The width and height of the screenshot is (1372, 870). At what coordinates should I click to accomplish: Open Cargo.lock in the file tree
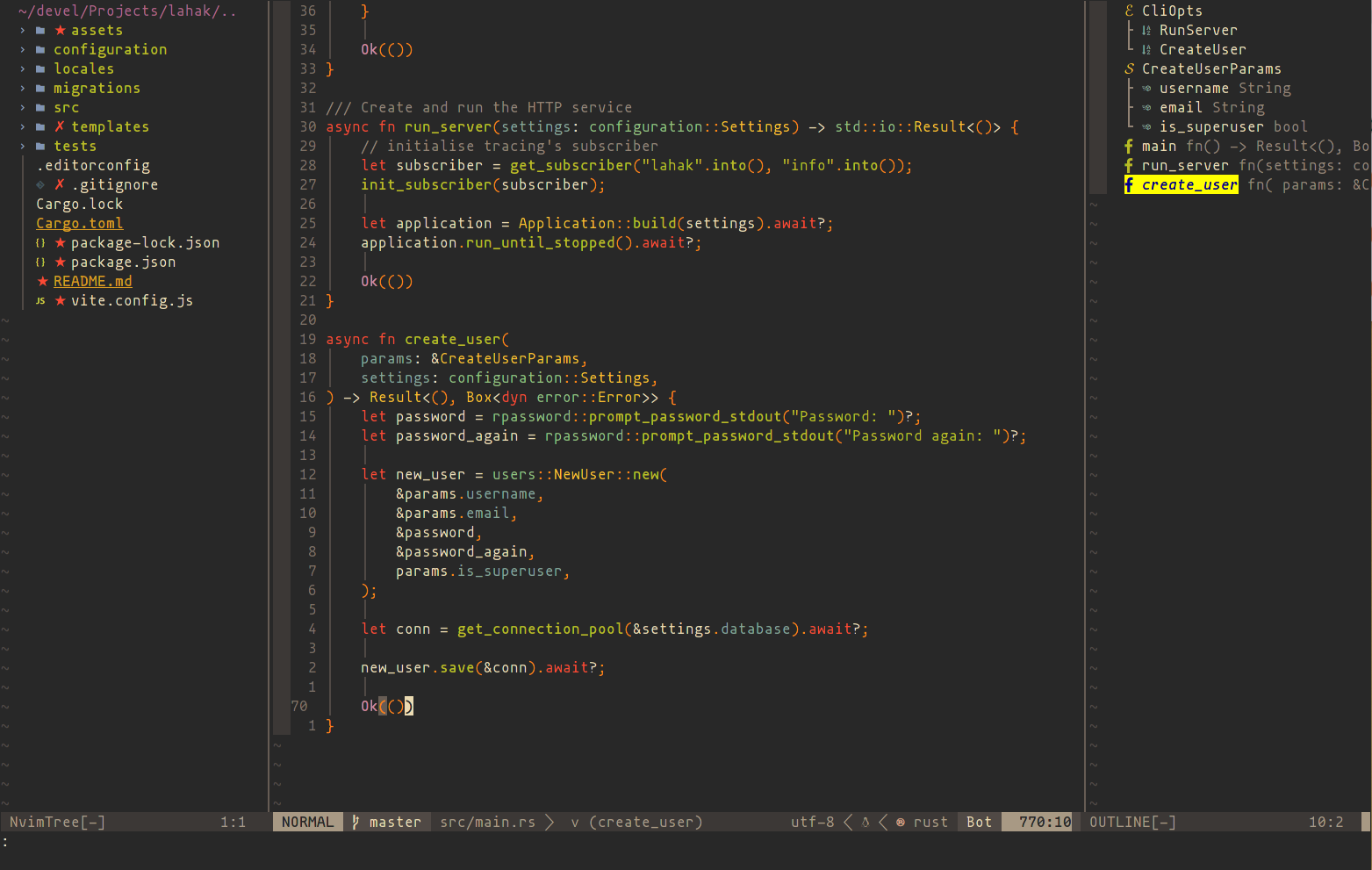tap(79, 205)
